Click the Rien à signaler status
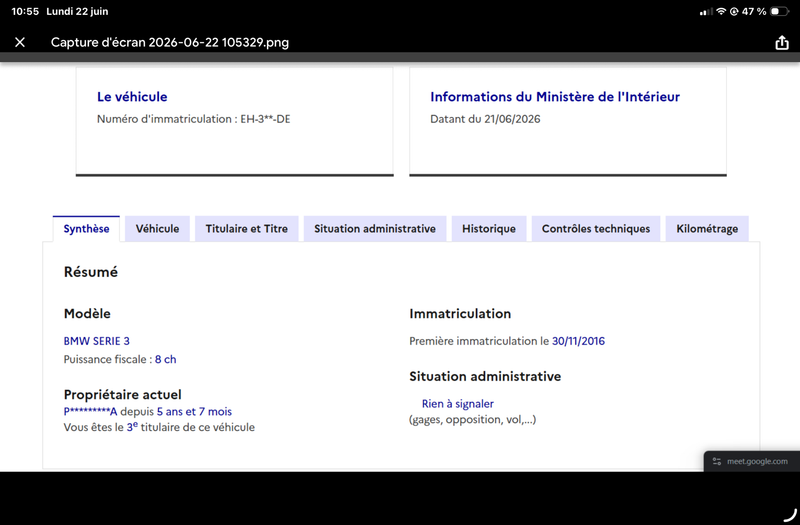Screen dimensions: 800x525 pyautogui.click(x=458, y=404)
